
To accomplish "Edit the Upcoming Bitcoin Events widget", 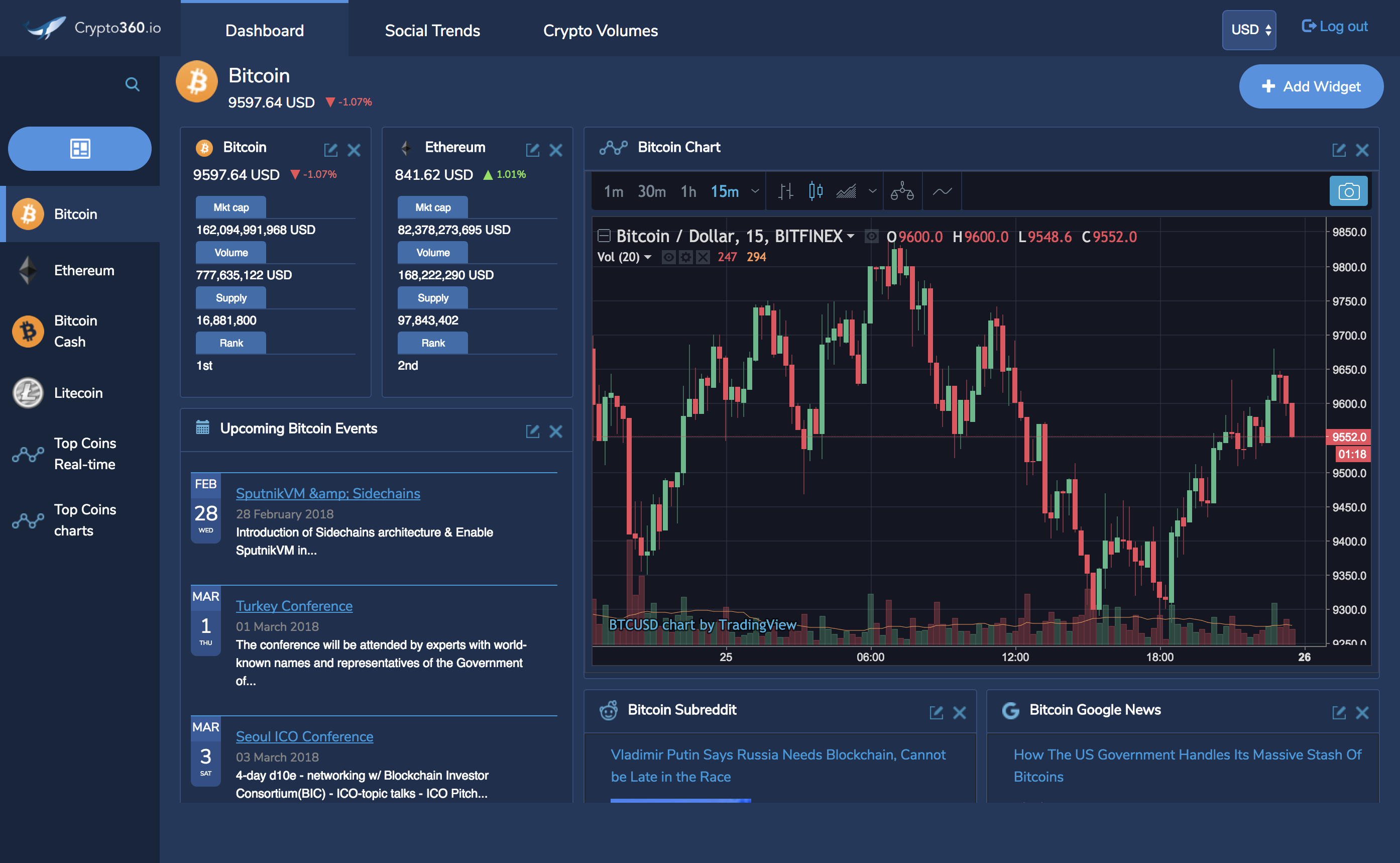I will tap(533, 431).
